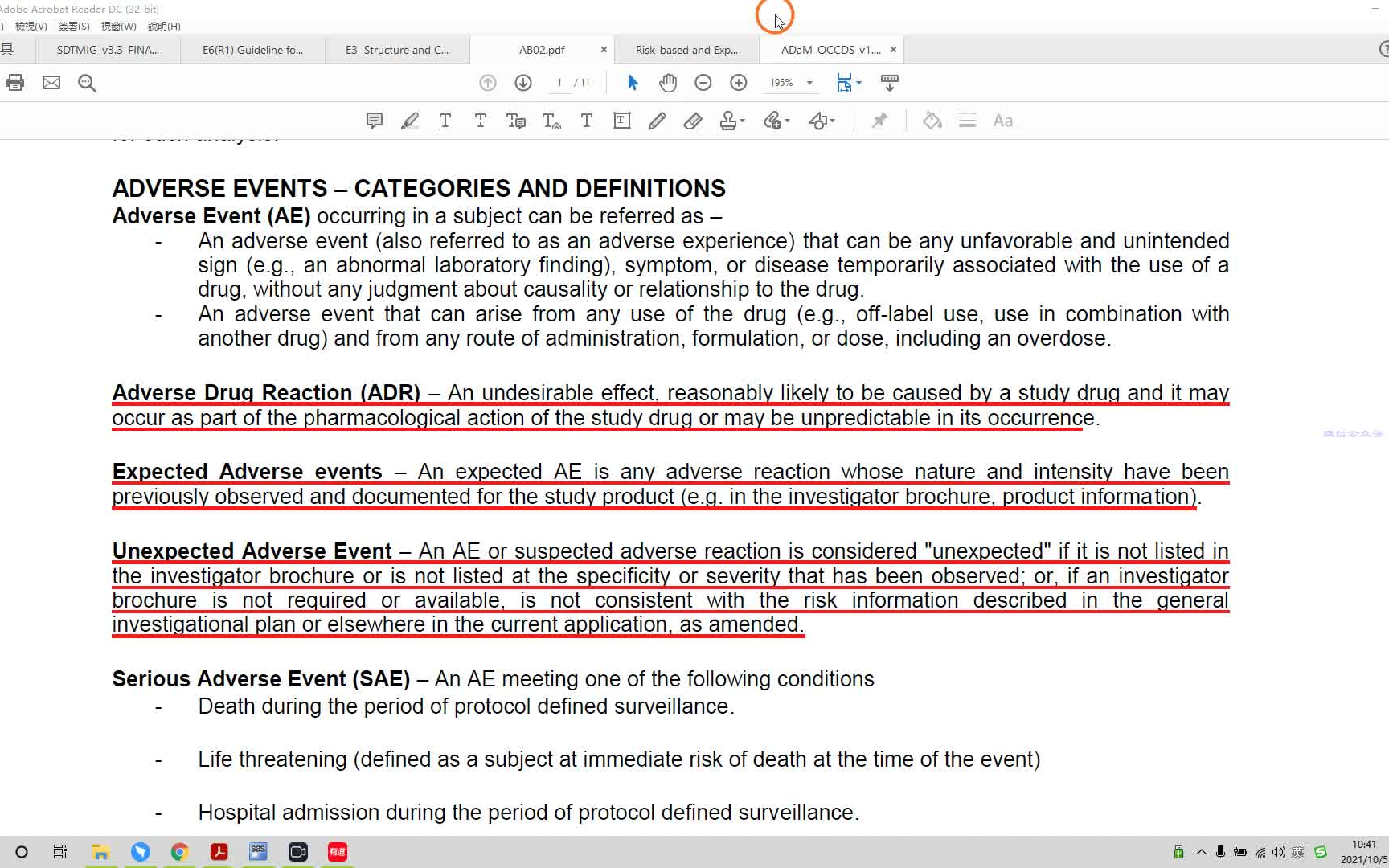Select the Pencil drawing tool
The height and width of the screenshot is (868, 1389).
point(658,121)
